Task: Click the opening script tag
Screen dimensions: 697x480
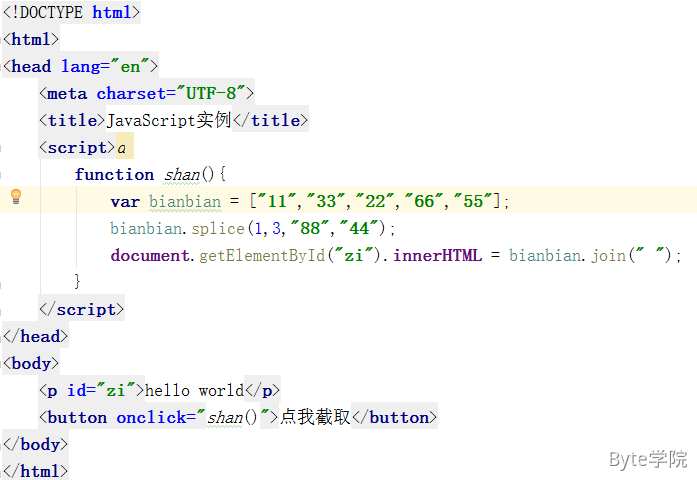Action: [77, 147]
